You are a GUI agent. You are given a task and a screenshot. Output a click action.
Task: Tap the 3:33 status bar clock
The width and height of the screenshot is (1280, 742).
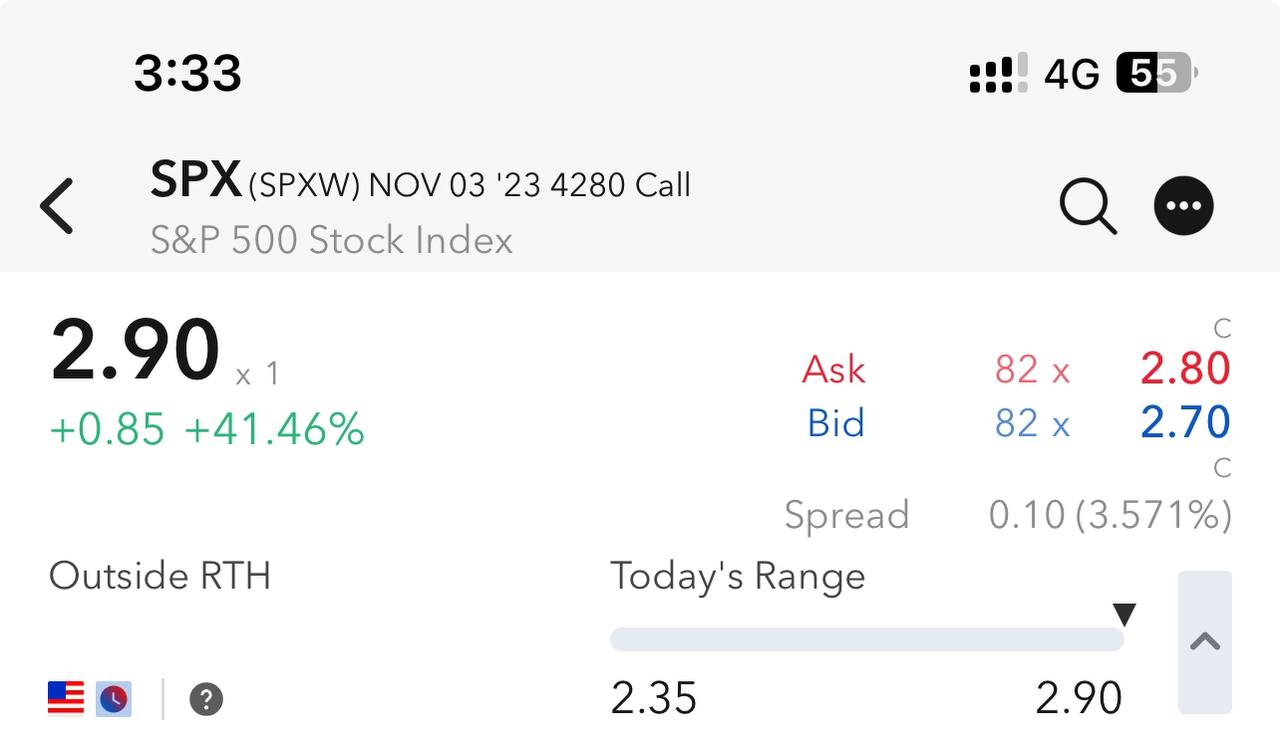coord(188,74)
